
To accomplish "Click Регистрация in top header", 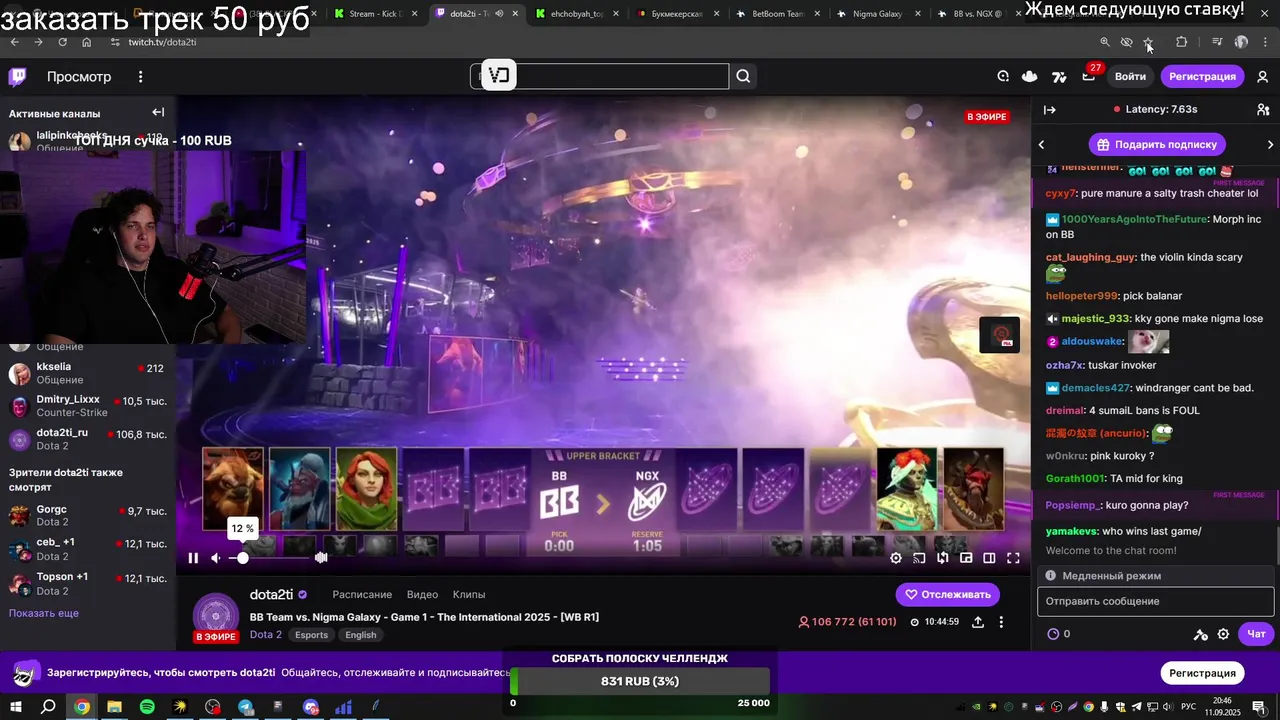I will (1202, 76).
